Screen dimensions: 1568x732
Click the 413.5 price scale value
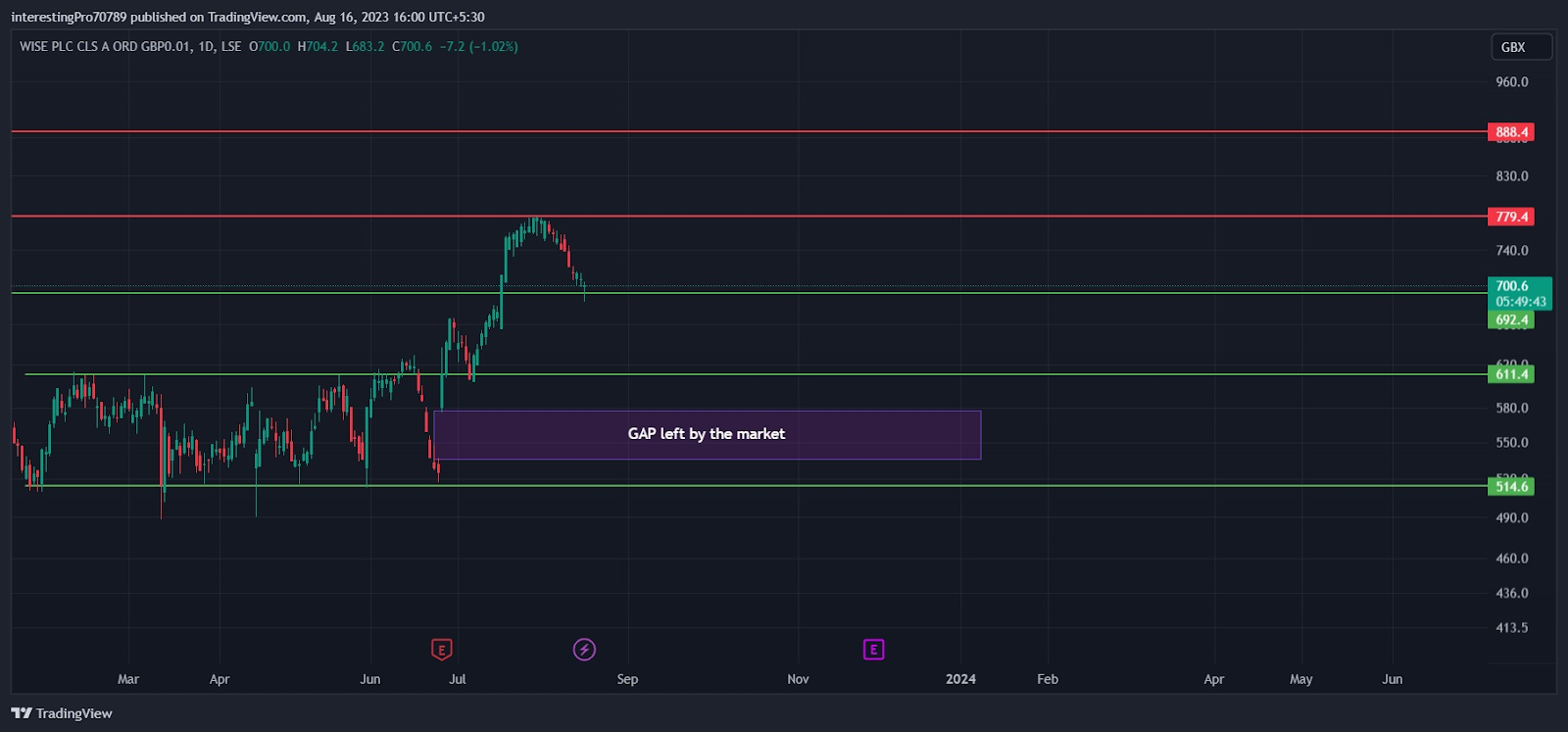pyautogui.click(x=1511, y=627)
